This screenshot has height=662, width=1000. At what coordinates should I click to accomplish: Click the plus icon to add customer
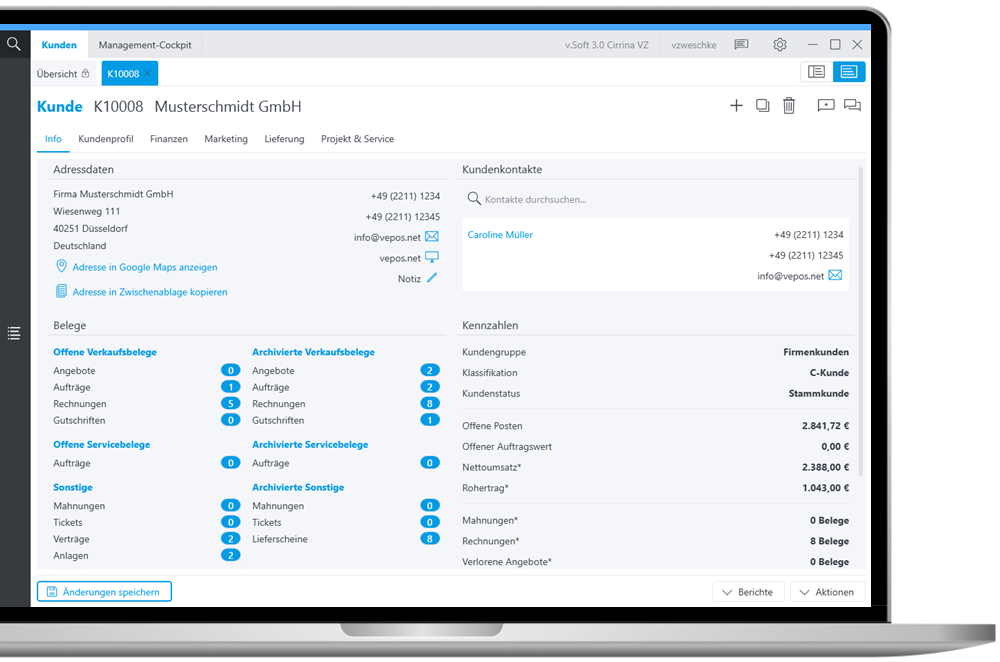pos(736,105)
